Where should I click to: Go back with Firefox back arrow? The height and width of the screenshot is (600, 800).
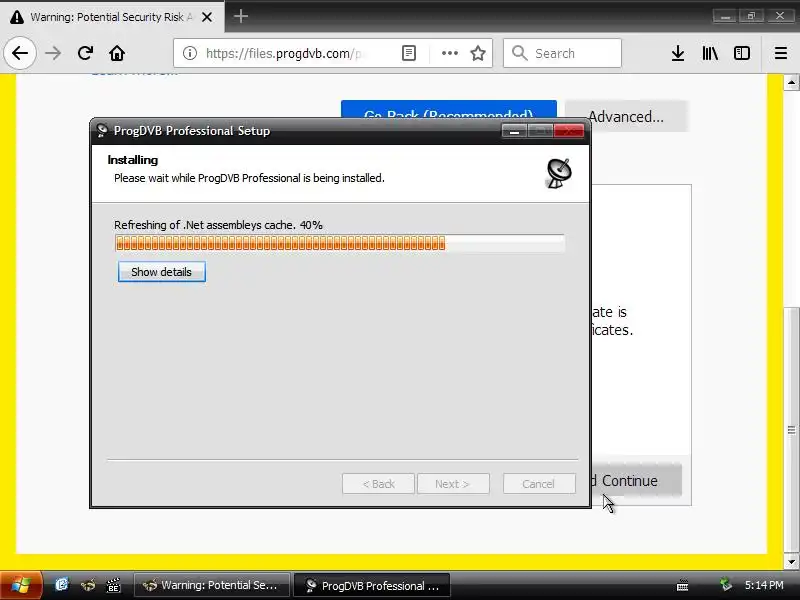20,53
